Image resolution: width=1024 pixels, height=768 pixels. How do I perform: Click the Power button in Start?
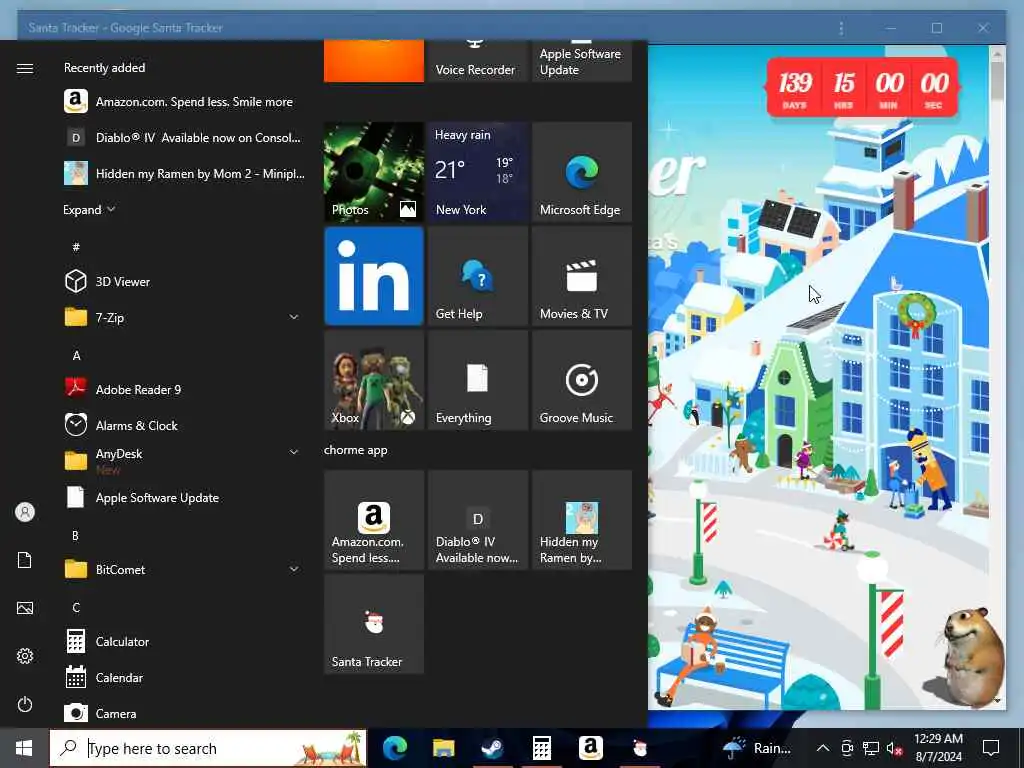point(25,704)
